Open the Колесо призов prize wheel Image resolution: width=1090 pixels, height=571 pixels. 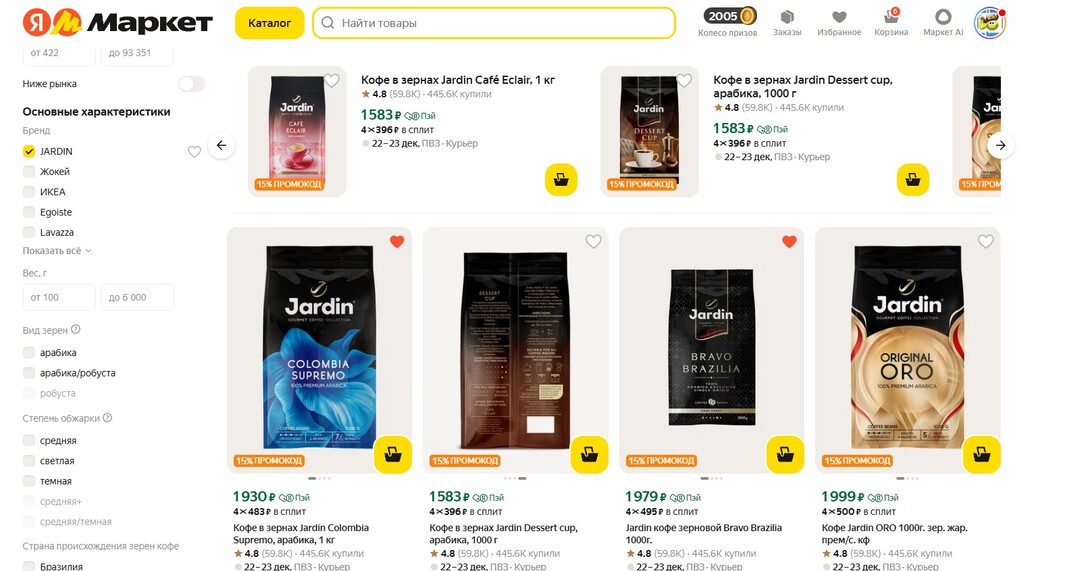tap(728, 22)
